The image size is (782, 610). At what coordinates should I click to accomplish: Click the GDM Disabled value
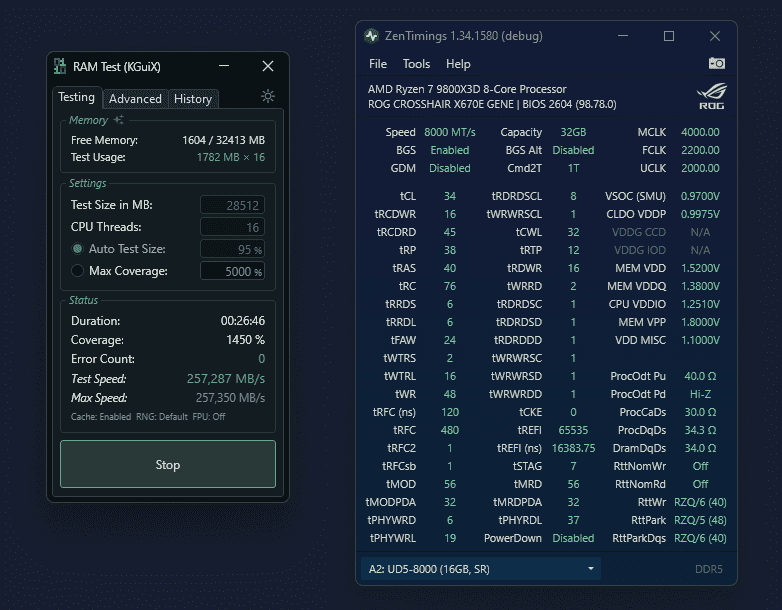(450, 168)
